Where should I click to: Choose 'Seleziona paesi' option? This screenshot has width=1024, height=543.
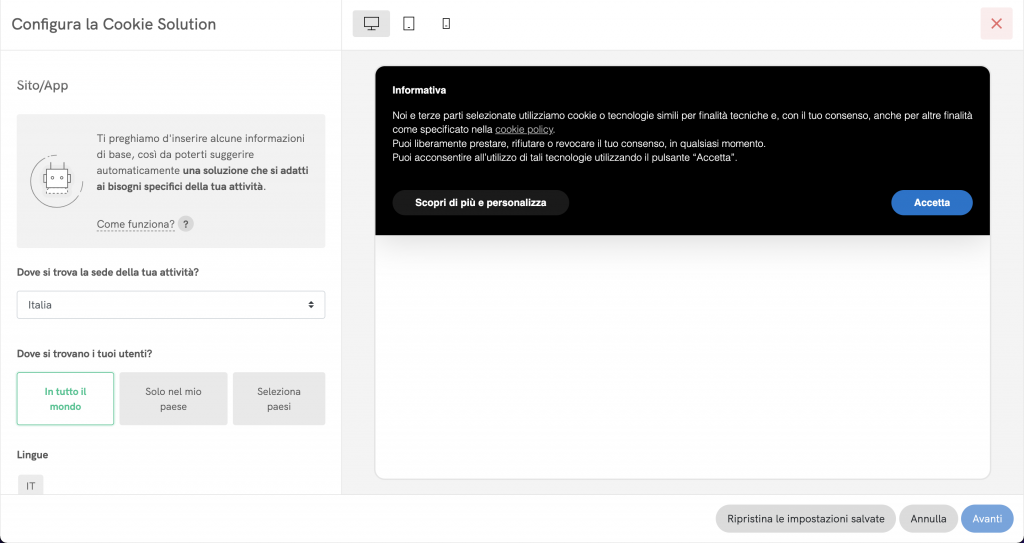pos(279,399)
